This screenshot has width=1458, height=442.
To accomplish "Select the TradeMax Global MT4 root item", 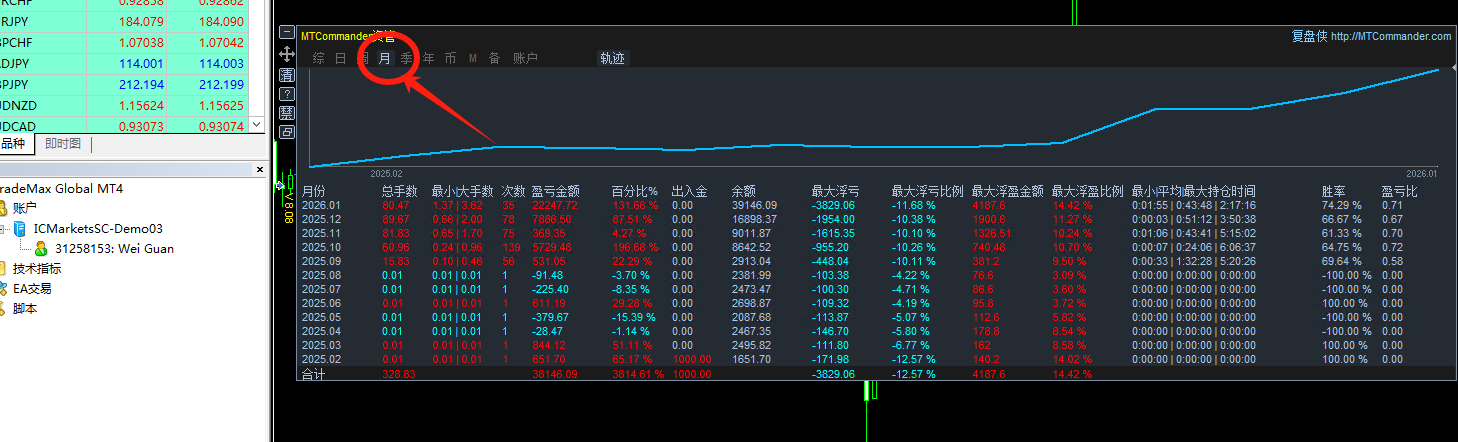I will [x=61, y=189].
